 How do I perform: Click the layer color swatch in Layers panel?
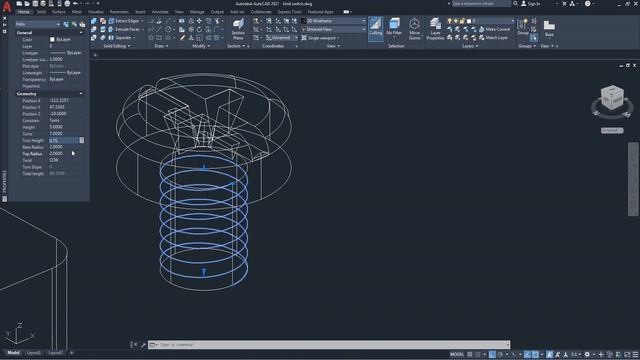(469, 21)
